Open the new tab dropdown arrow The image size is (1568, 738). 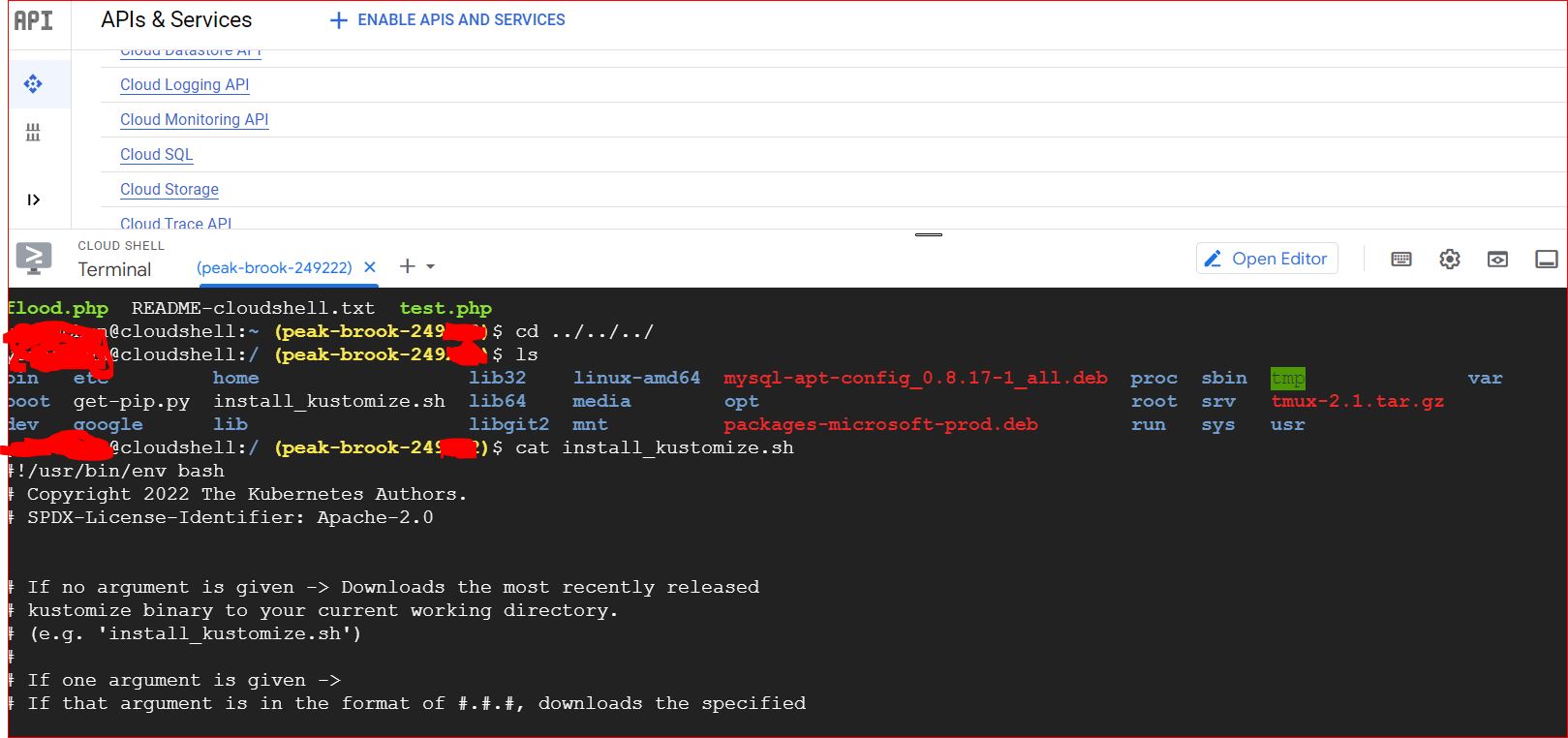(431, 266)
